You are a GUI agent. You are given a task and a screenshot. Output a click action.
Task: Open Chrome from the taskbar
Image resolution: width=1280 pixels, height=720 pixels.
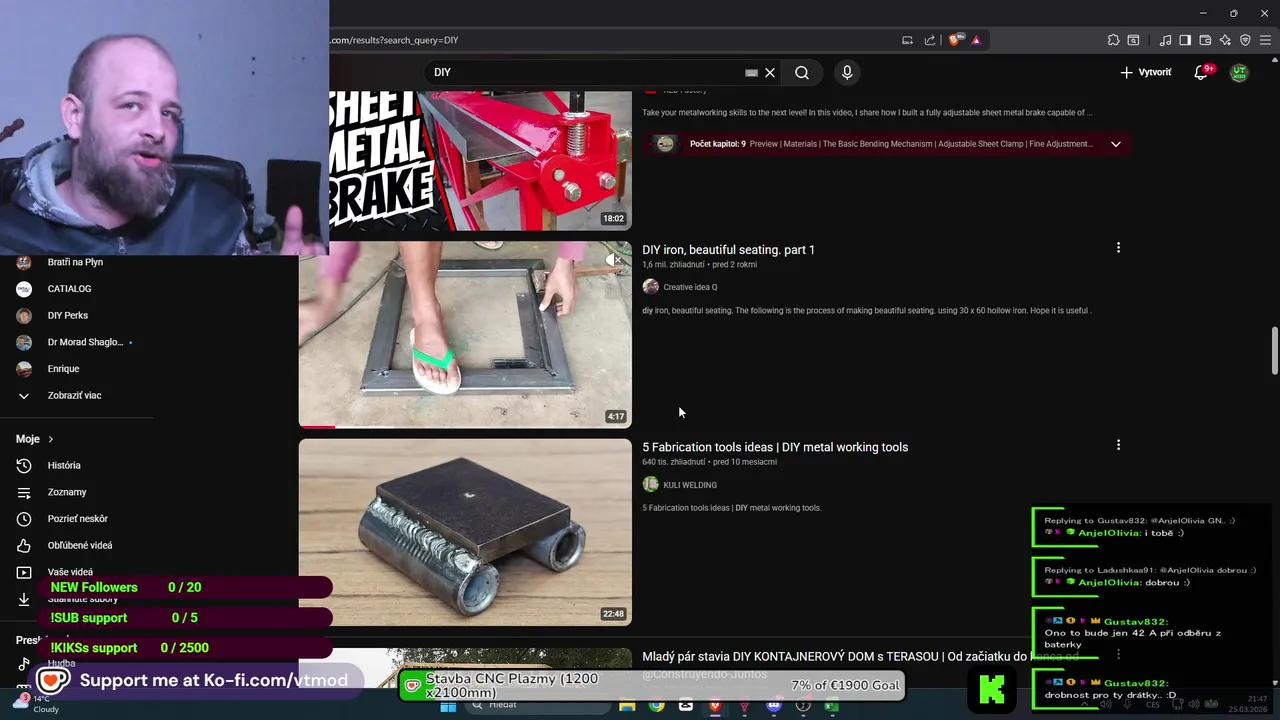tap(656, 706)
